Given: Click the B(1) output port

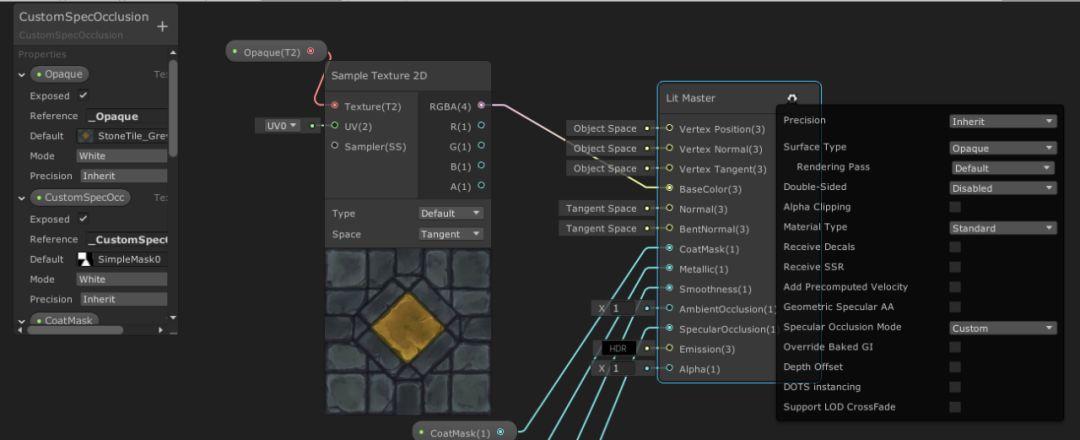Looking at the screenshot, I should 481,165.
